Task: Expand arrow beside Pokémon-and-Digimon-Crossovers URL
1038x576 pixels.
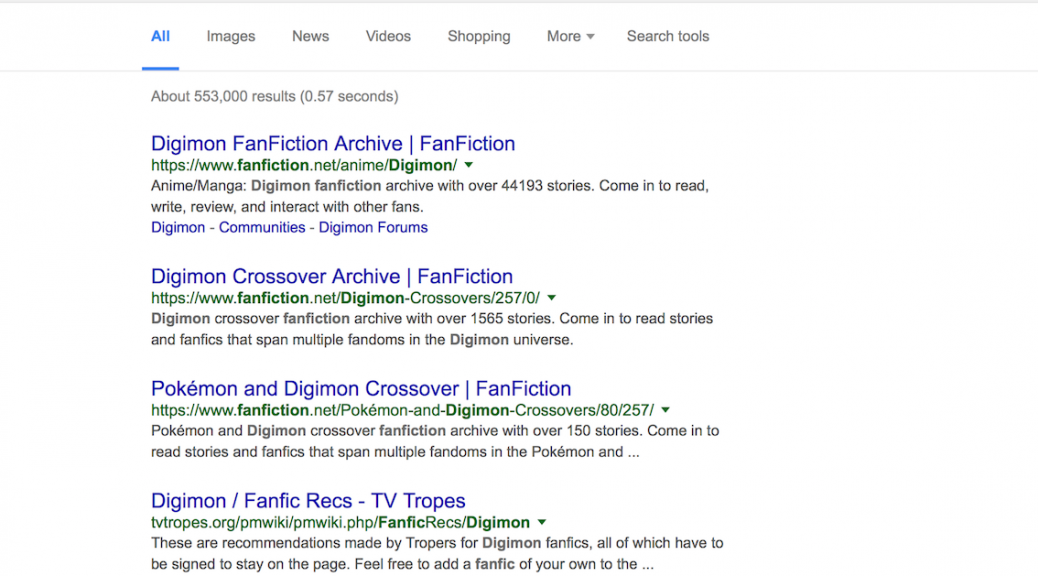Action: 666,410
